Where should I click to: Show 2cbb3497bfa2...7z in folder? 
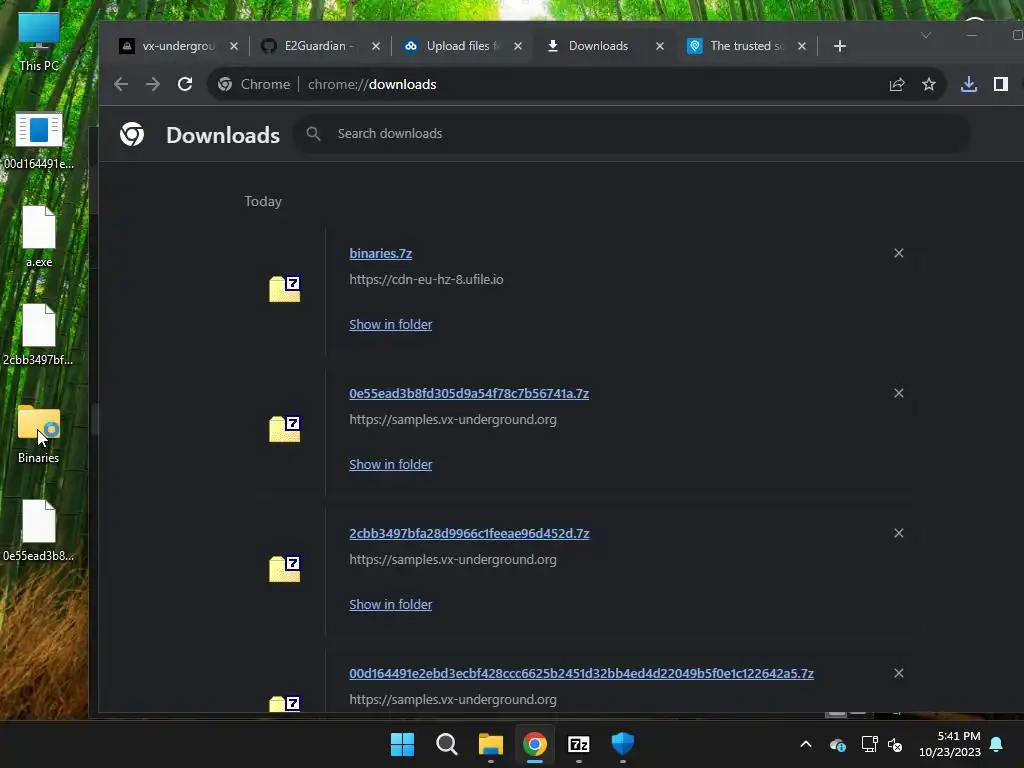391,605
